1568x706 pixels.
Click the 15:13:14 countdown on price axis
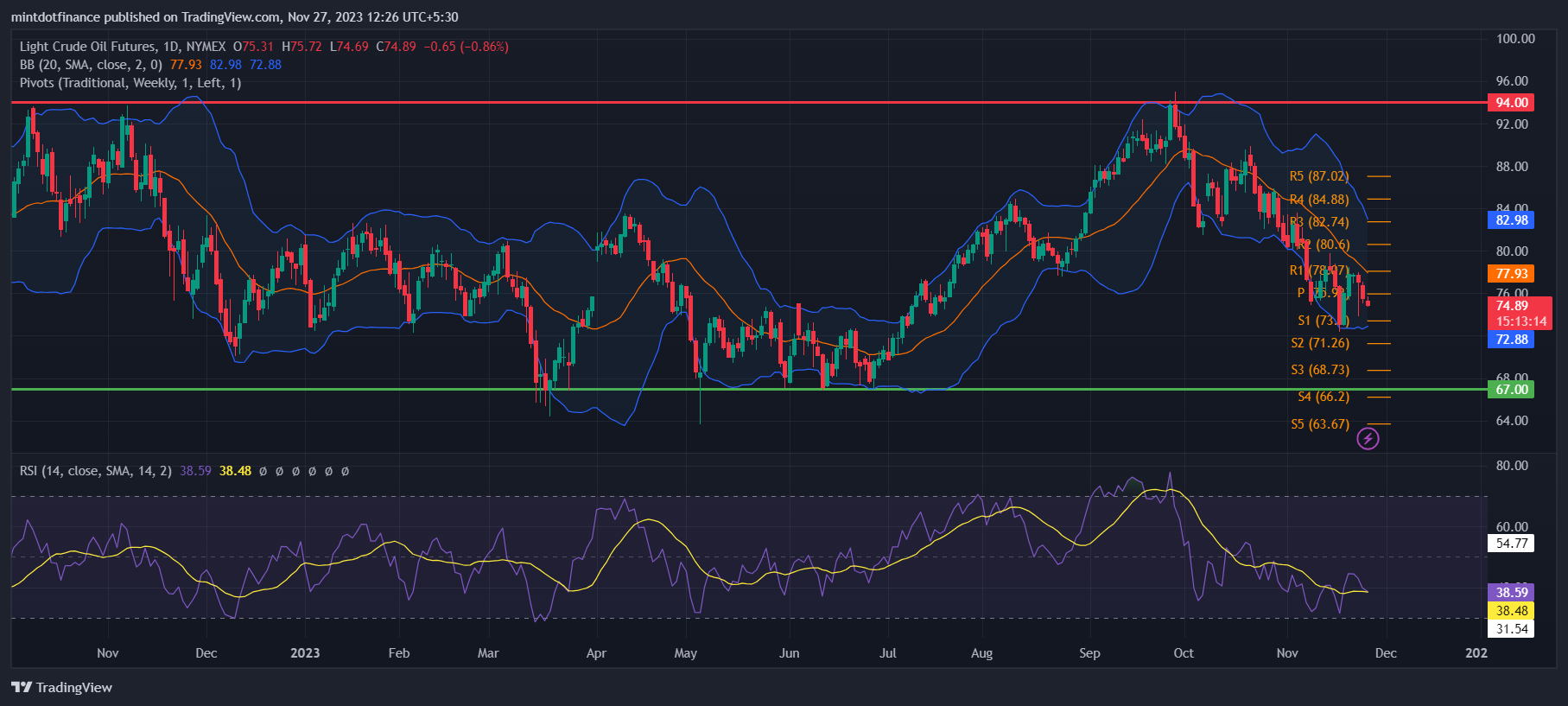tap(1521, 321)
